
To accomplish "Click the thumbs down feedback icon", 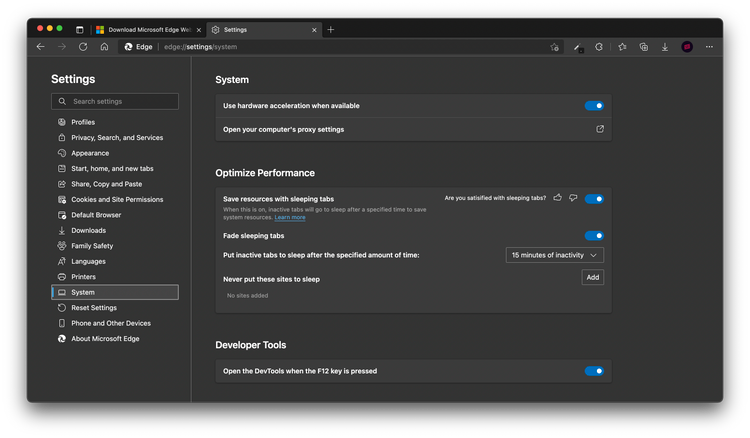I will [x=573, y=198].
